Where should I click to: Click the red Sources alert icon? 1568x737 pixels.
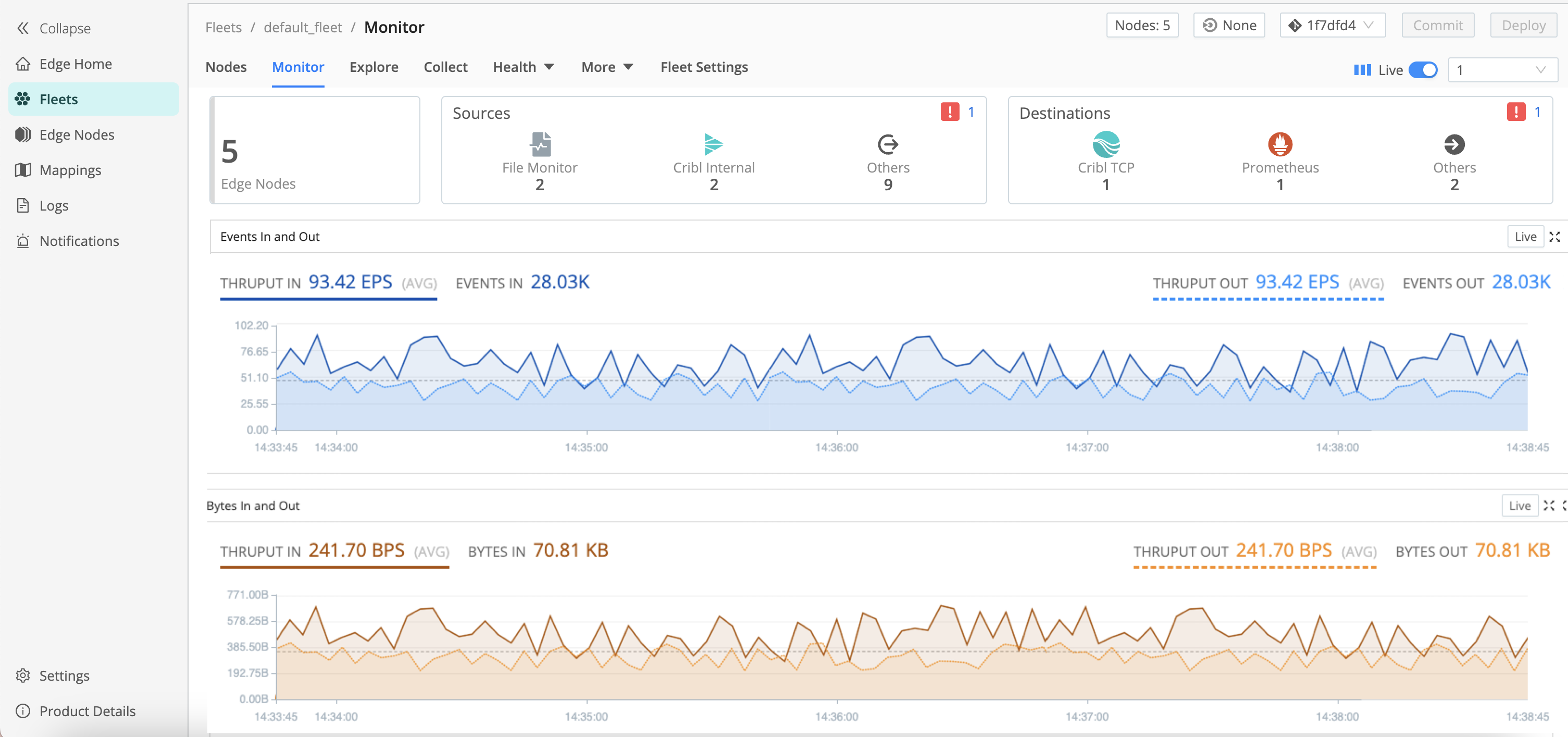point(950,112)
